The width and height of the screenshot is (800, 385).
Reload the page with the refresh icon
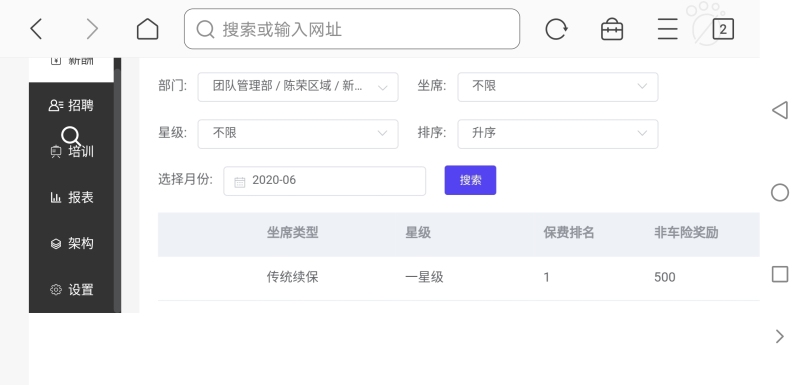556,29
